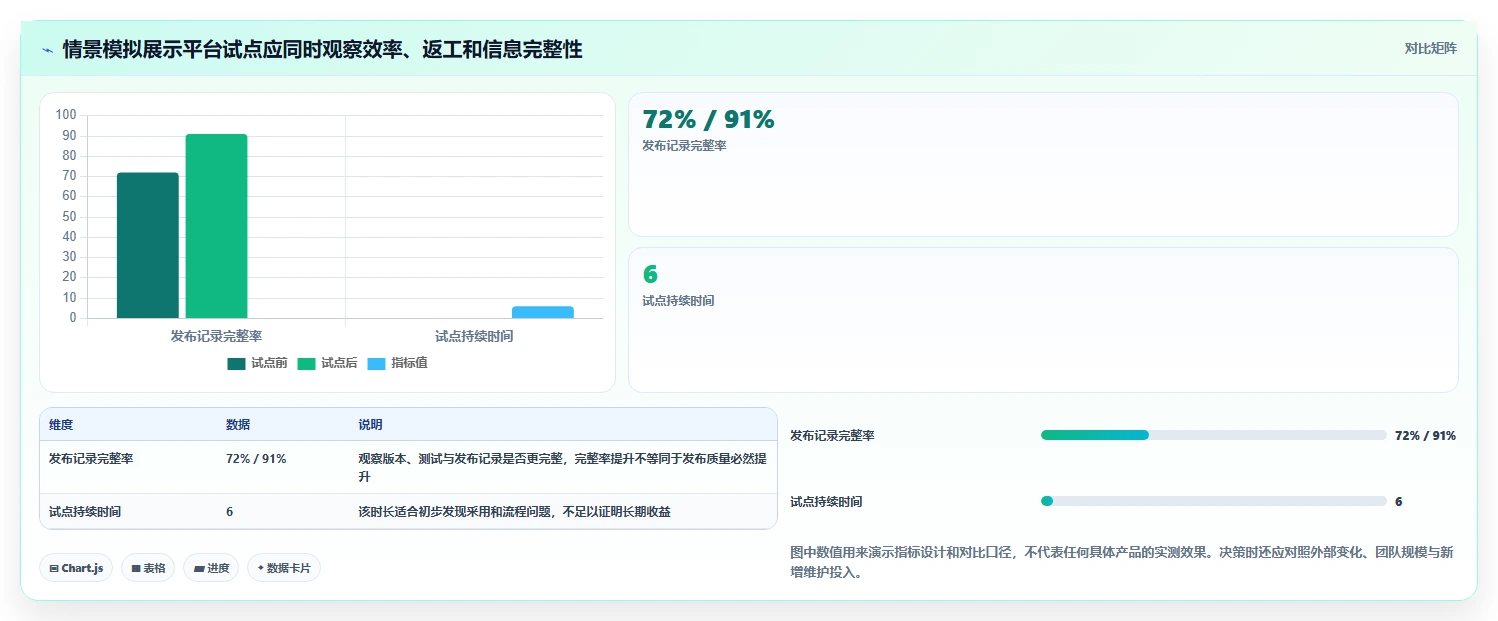This screenshot has width=1498, height=621.
Task: Click the 试点持续时间 x-axis label
Action: (x=474, y=337)
